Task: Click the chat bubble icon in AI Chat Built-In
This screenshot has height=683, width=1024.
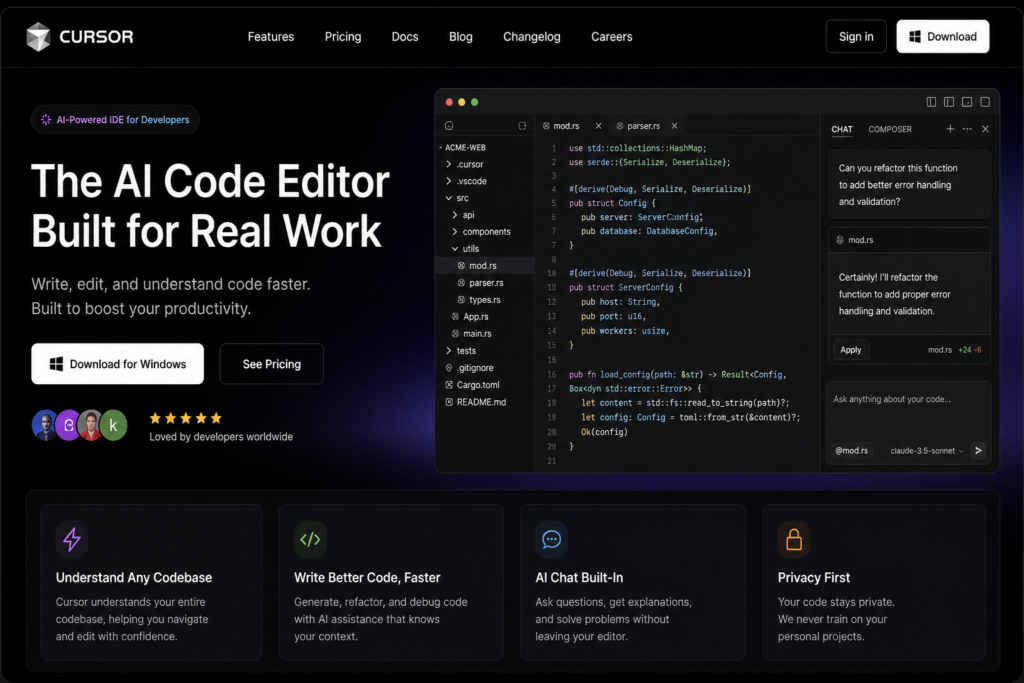Action: coord(552,539)
